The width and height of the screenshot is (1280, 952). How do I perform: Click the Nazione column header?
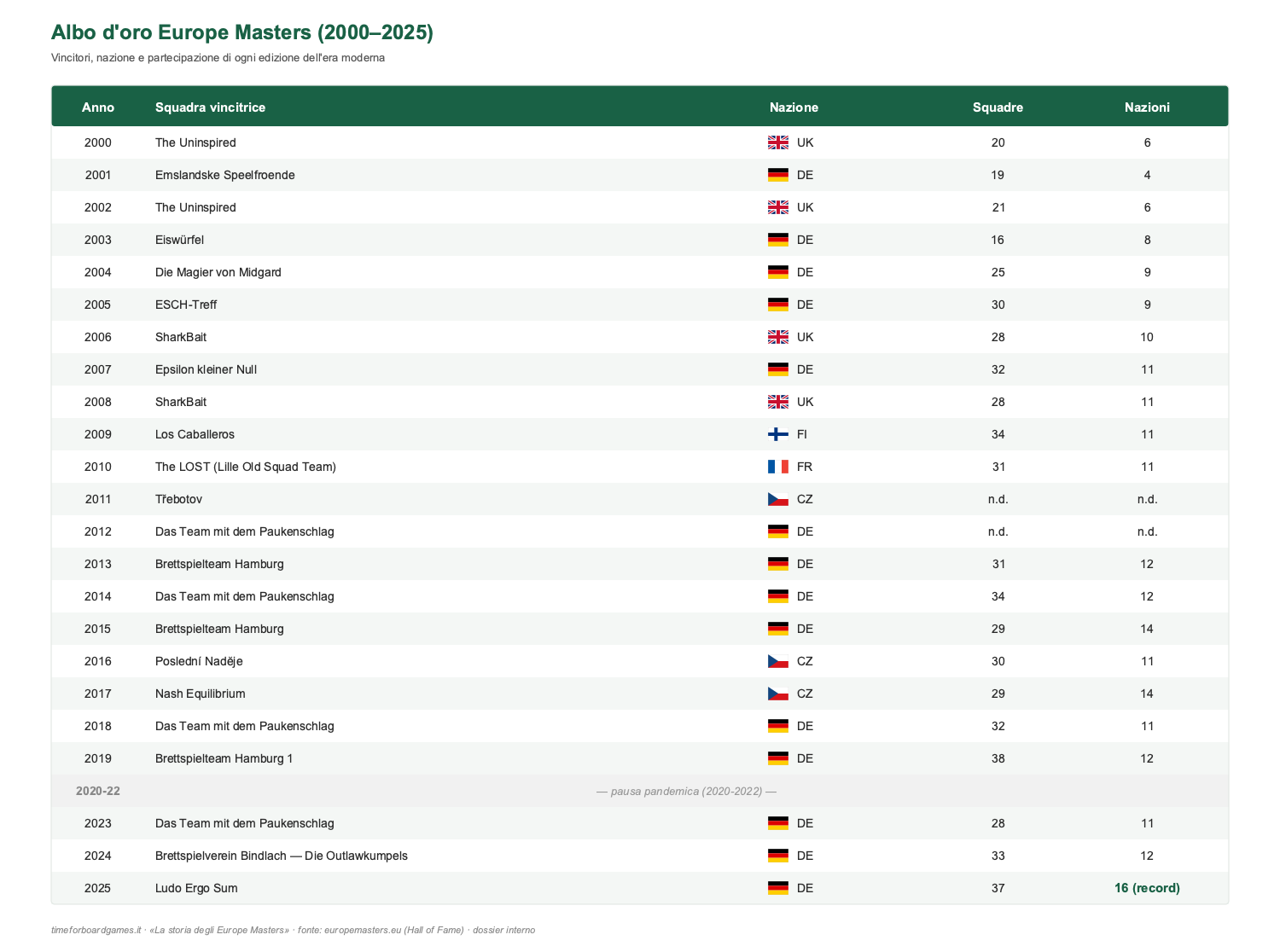click(794, 107)
